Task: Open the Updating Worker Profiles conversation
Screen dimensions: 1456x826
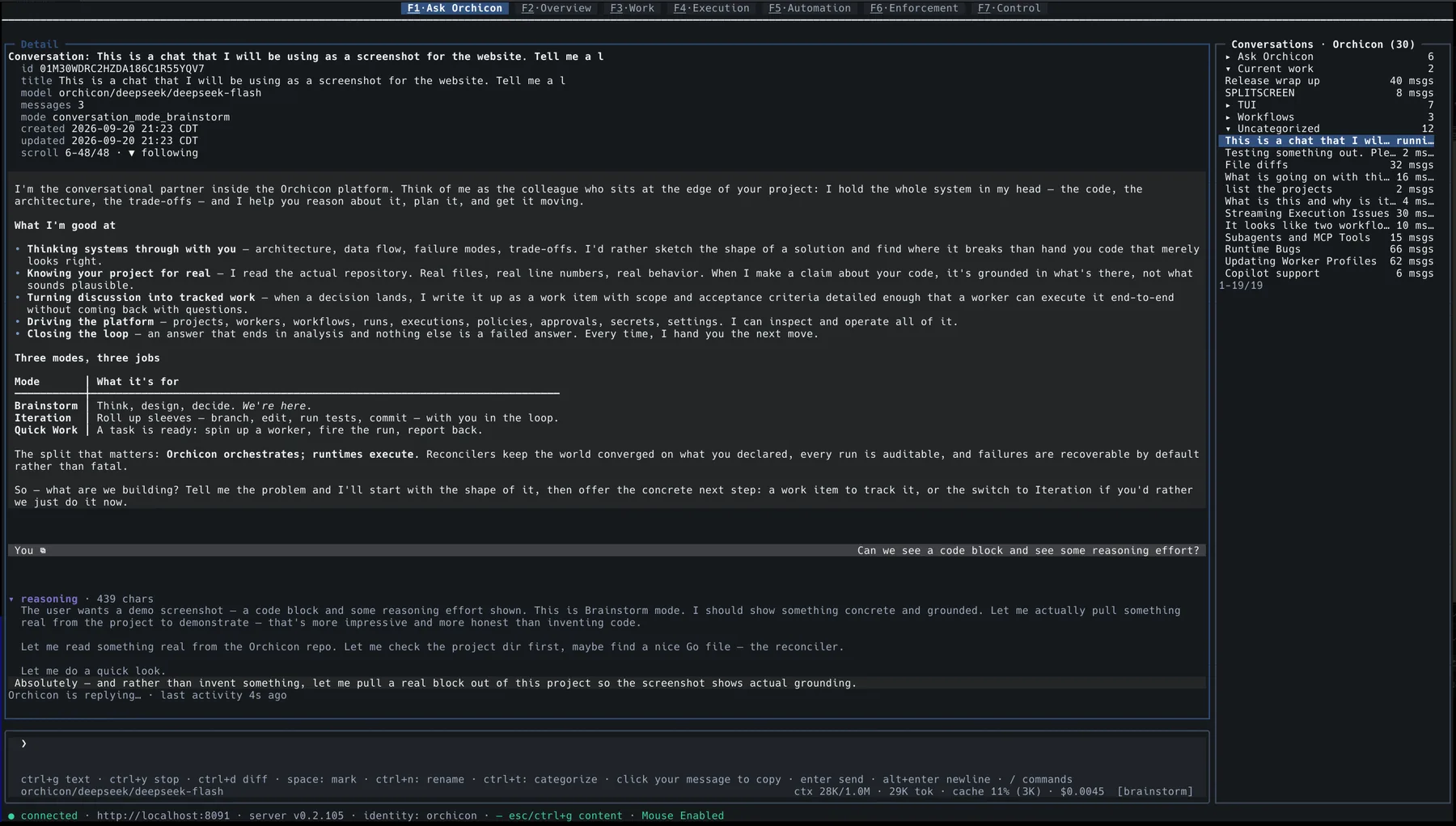Action: click(x=1328, y=261)
